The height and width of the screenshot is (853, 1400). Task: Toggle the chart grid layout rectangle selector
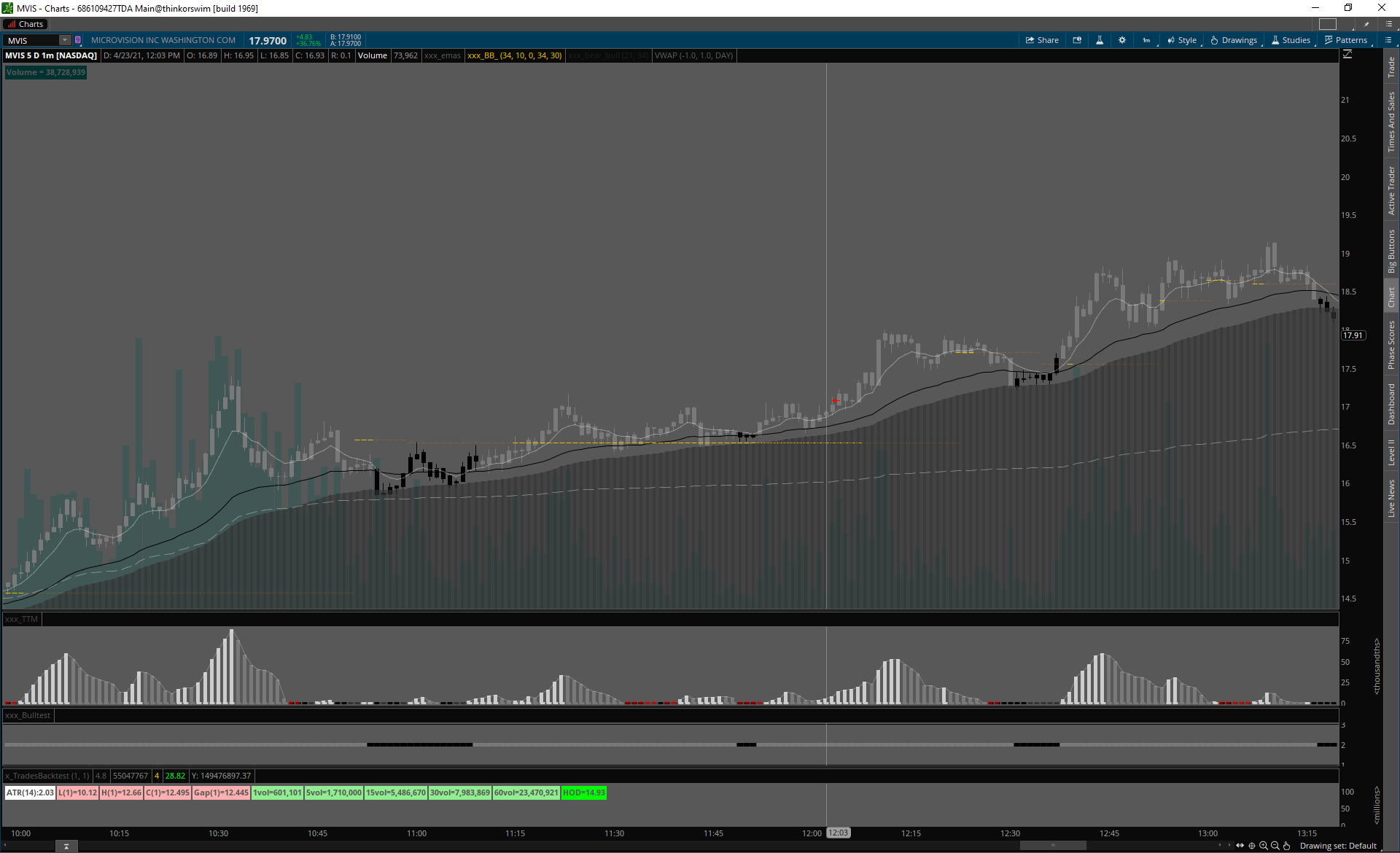pyautogui.click(x=1328, y=24)
